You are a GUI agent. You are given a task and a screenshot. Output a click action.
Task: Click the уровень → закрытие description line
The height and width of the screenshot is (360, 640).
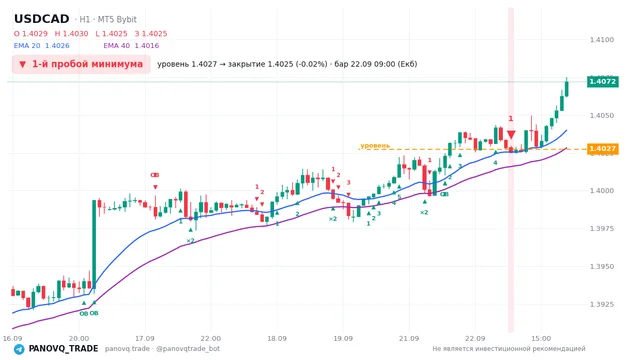[287, 64]
